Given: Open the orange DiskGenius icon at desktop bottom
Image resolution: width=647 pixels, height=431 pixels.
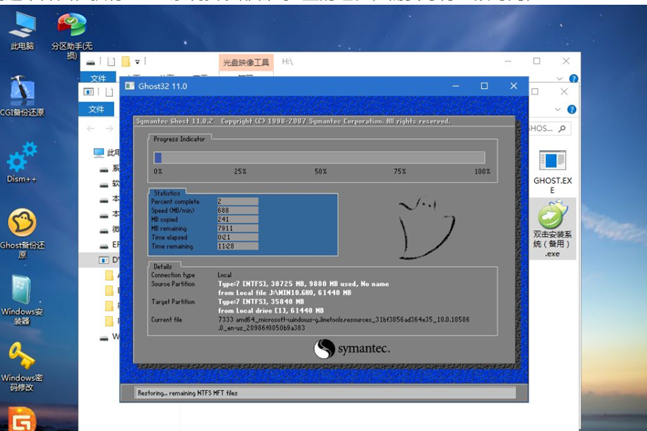Looking at the screenshot, I should (22, 419).
